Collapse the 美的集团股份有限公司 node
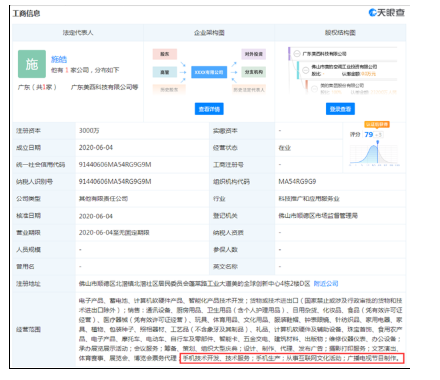Viewport: 440px width, 380px height. 314,88
